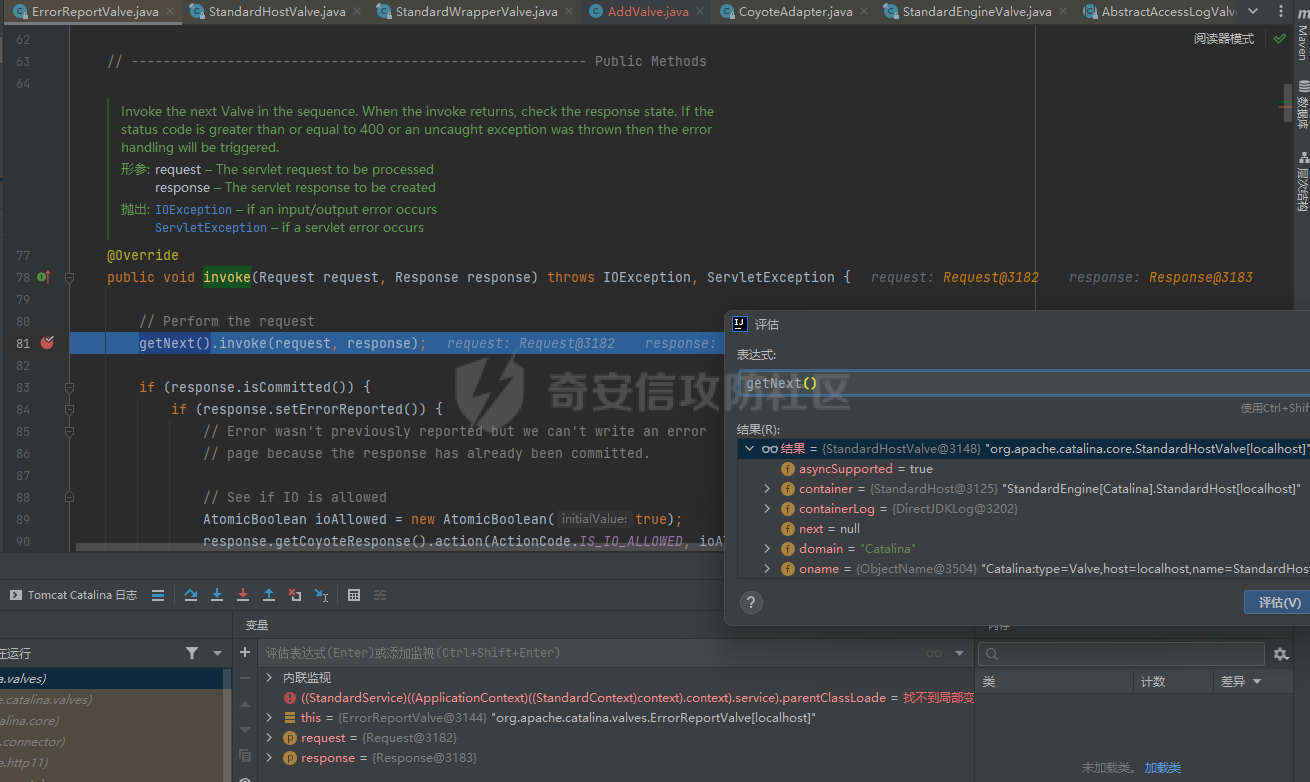Click the 加载类 load classes link
The height and width of the screenshot is (782, 1310).
click(1162, 768)
